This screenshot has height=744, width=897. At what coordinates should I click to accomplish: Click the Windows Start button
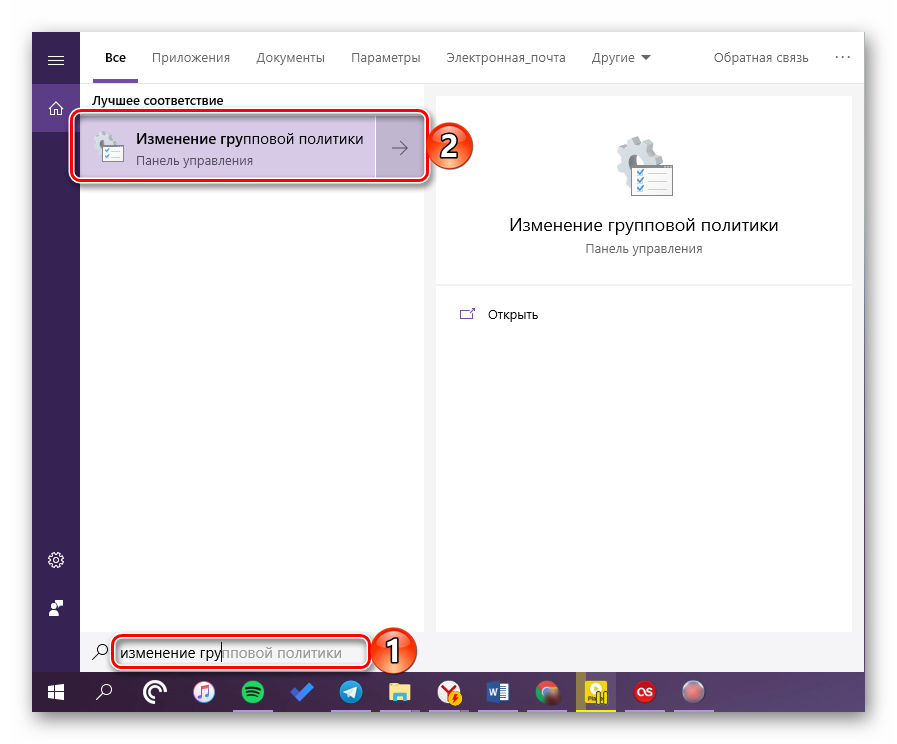pyautogui.click(x=56, y=691)
